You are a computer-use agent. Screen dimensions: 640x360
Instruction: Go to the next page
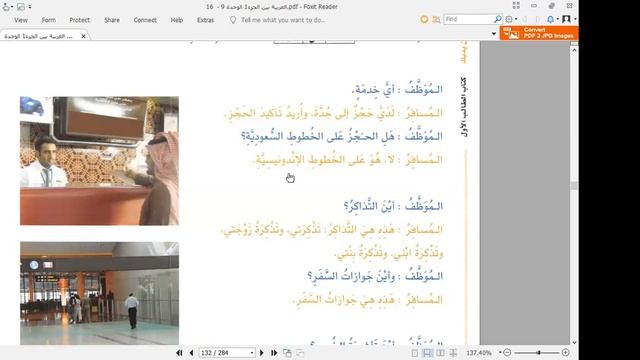262,353
